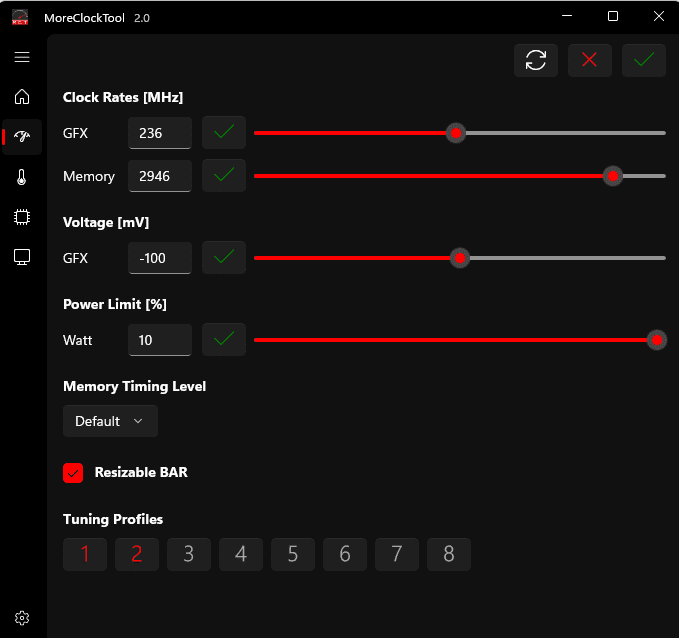The width and height of the screenshot is (679, 638).
Task: Click the GFX clock rate slider handle
Action: tap(456, 133)
